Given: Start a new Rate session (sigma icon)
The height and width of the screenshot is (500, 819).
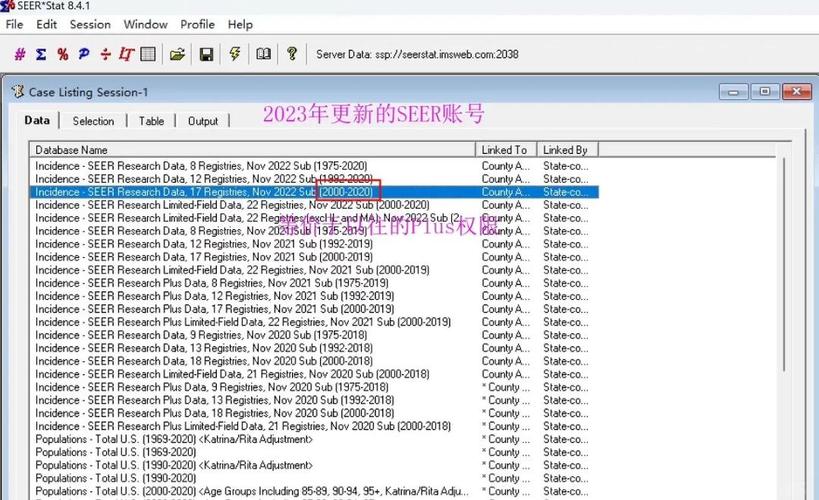Looking at the screenshot, I should 41,54.
